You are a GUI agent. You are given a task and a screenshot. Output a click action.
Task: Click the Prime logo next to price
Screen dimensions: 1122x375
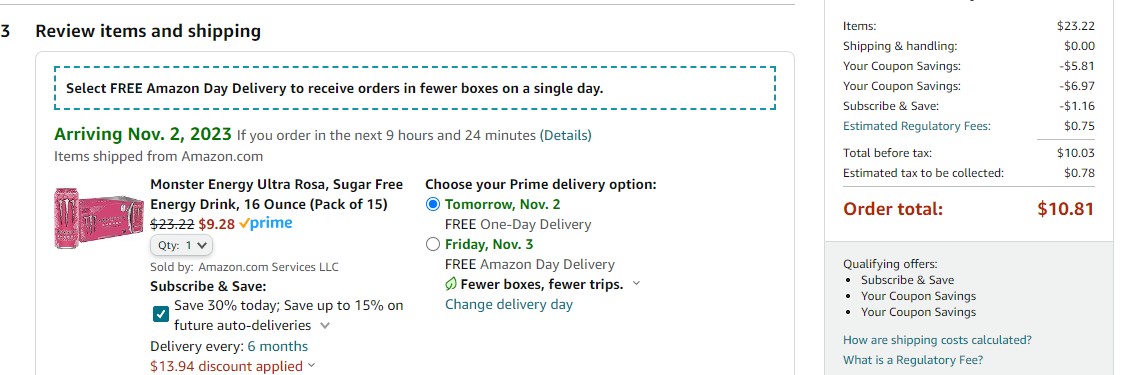click(265, 223)
